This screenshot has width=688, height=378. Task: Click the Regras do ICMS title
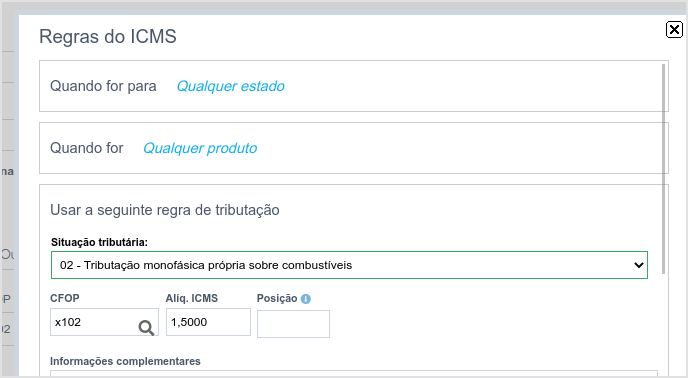click(x=108, y=36)
